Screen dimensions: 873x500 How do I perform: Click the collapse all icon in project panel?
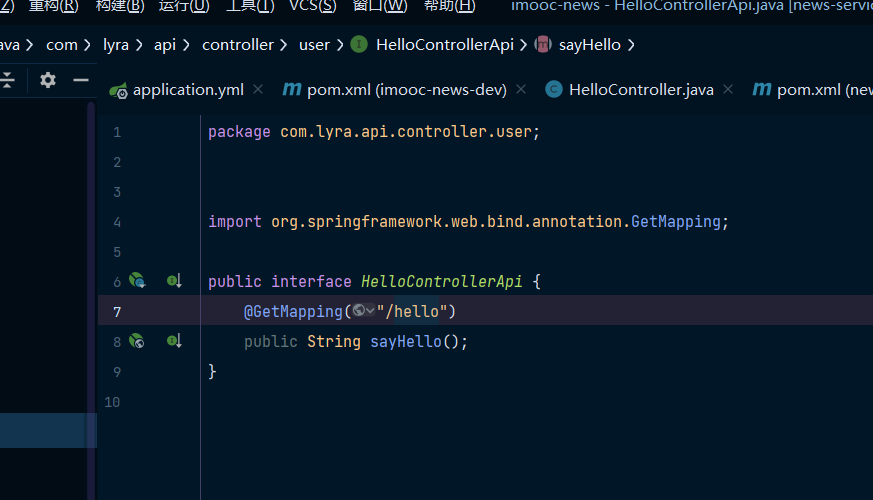click(x=7, y=80)
